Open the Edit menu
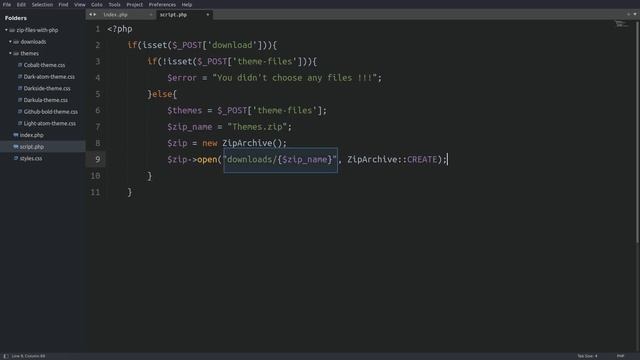The width and height of the screenshot is (640, 360). tap(21, 4)
